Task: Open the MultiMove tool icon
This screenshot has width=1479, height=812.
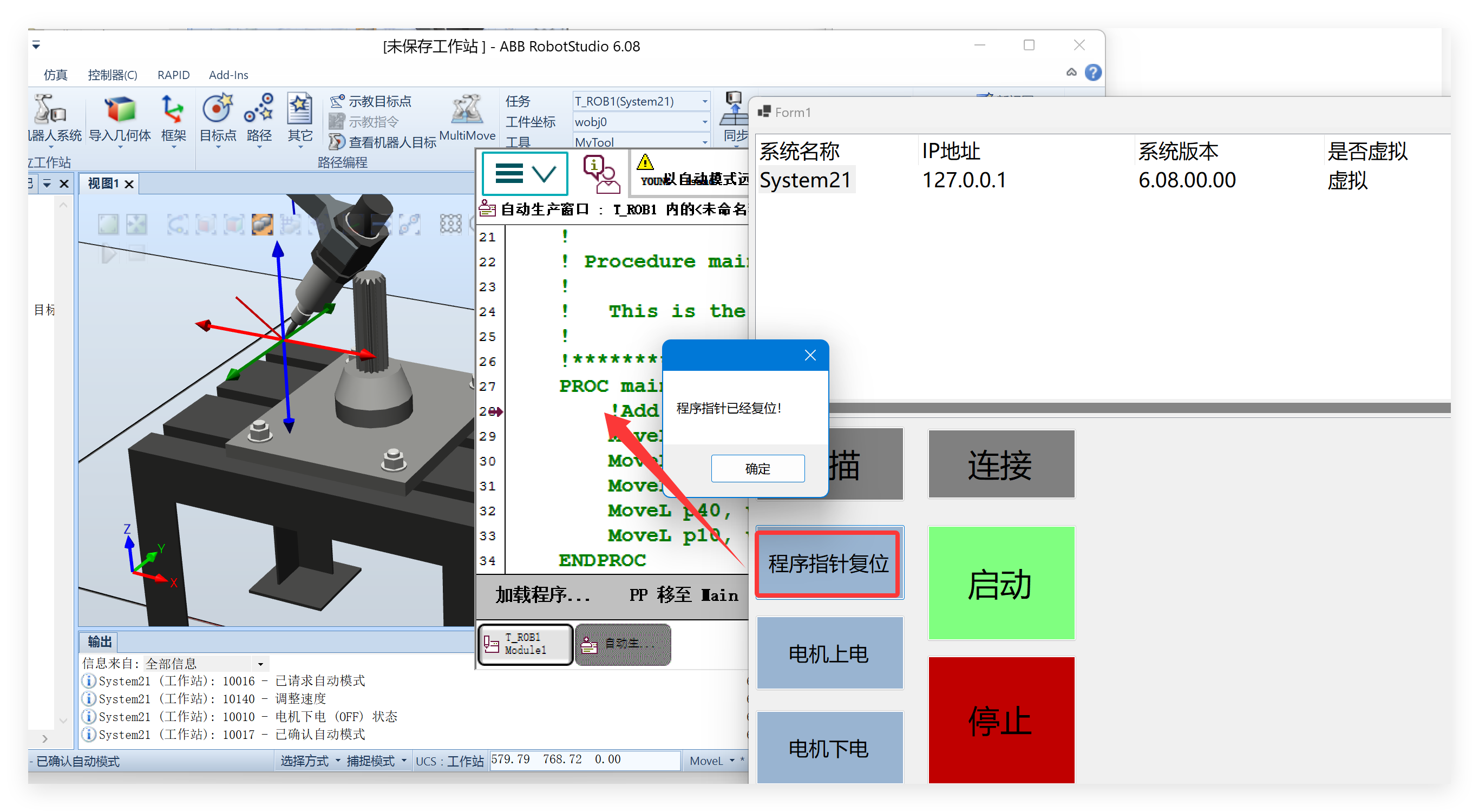Action: click(466, 109)
